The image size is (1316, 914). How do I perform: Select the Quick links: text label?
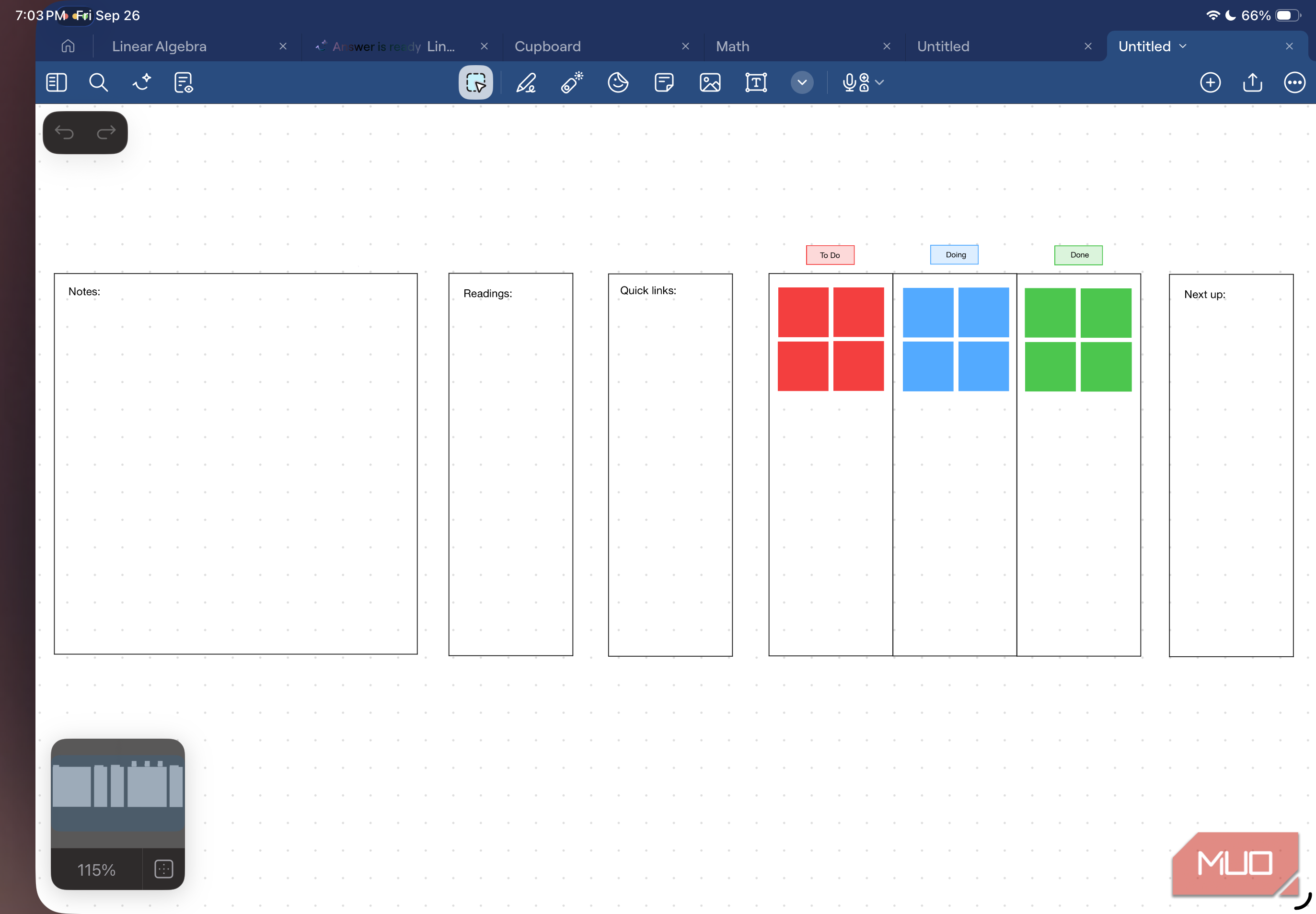tap(648, 291)
